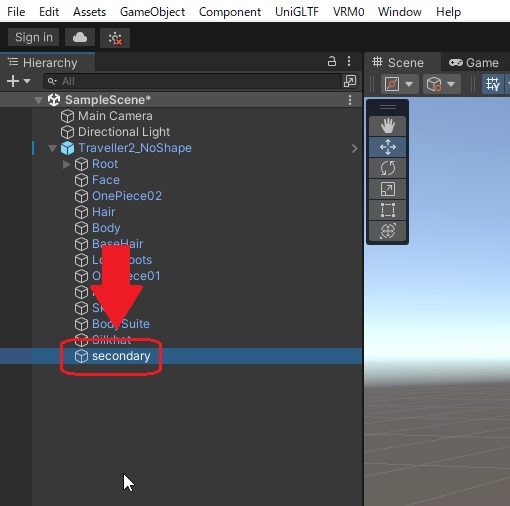Image resolution: width=510 pixels, height=506 pixels.
Task: Open the VRM0 menu
Action: pyautogui.click(x=348, y=12)
